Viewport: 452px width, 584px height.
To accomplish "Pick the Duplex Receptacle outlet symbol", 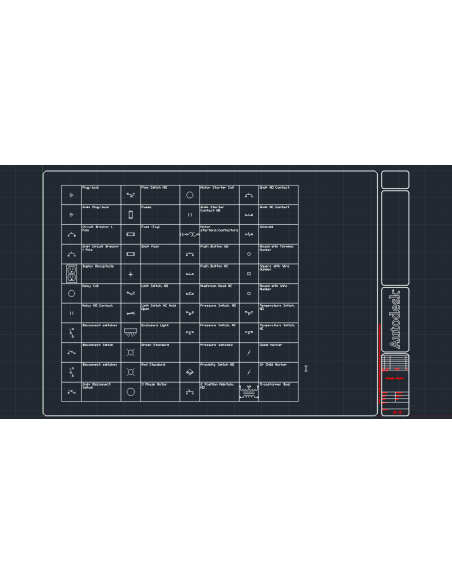I will point(71,274).
